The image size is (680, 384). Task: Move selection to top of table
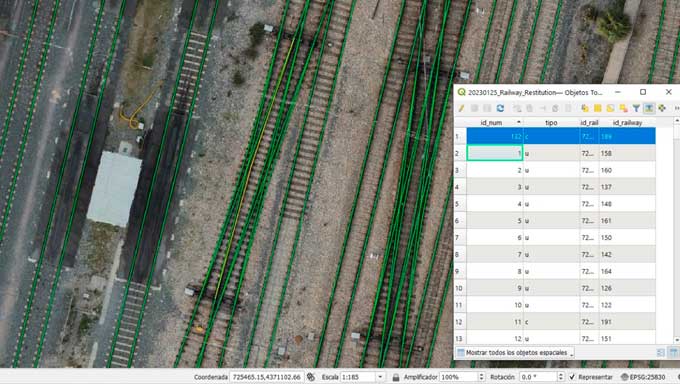tap(649, 108)
